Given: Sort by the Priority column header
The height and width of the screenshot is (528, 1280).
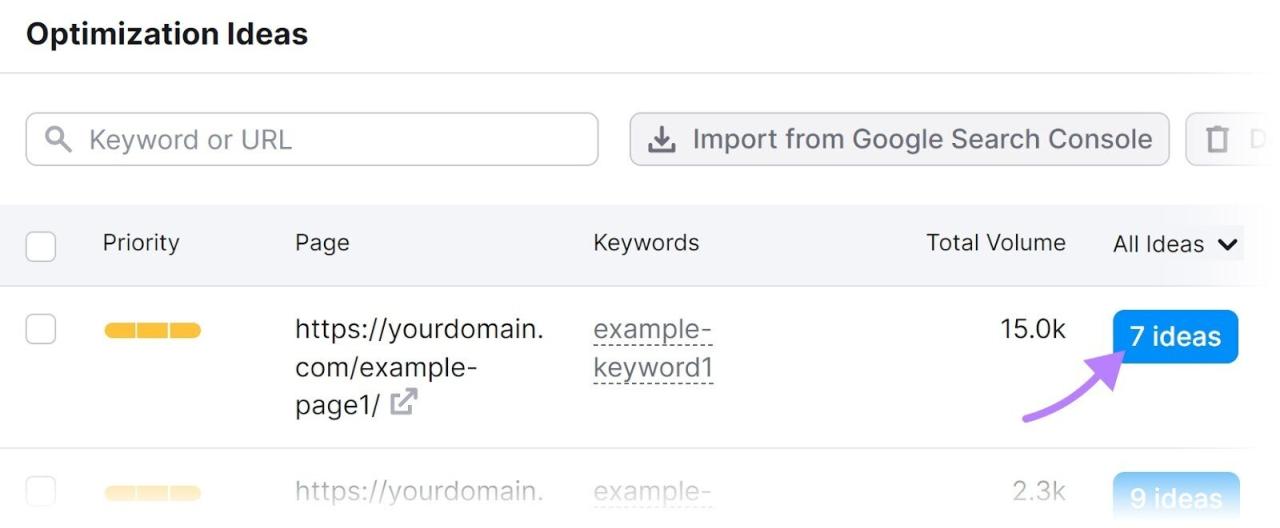Looking at the screenshot, I should pyautogui.click(x=141, y=243).
